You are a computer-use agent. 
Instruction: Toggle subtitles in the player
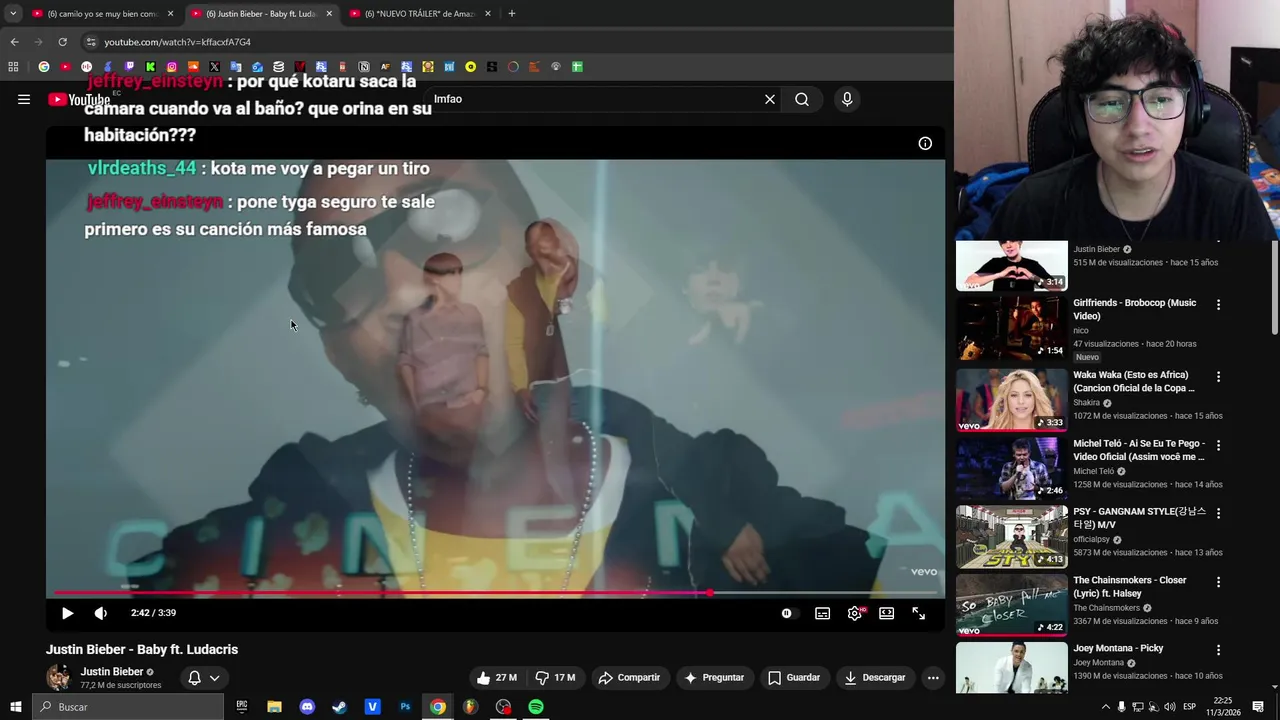click(822, 613)
